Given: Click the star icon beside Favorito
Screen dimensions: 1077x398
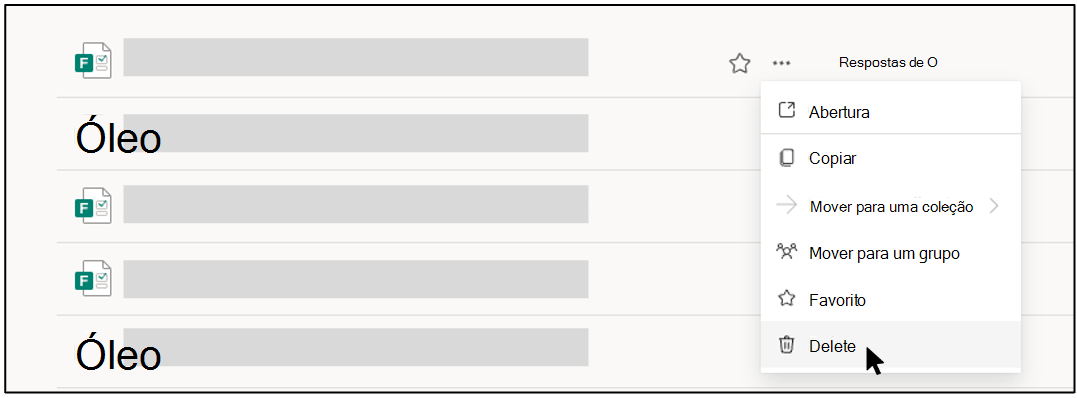Looking at the screenshot, I should pyautogui.click(x=786, y=299).
